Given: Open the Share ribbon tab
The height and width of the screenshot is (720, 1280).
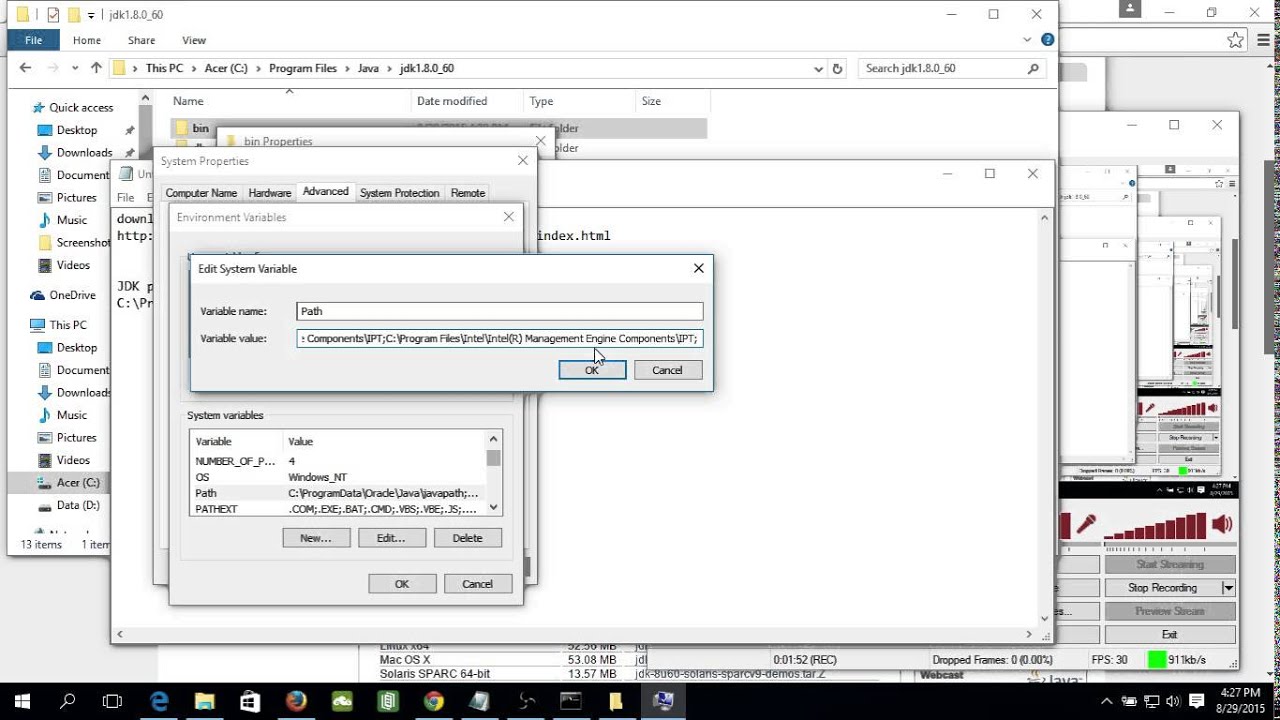Looking at the screenshot, I should click(x=141, y=40).
